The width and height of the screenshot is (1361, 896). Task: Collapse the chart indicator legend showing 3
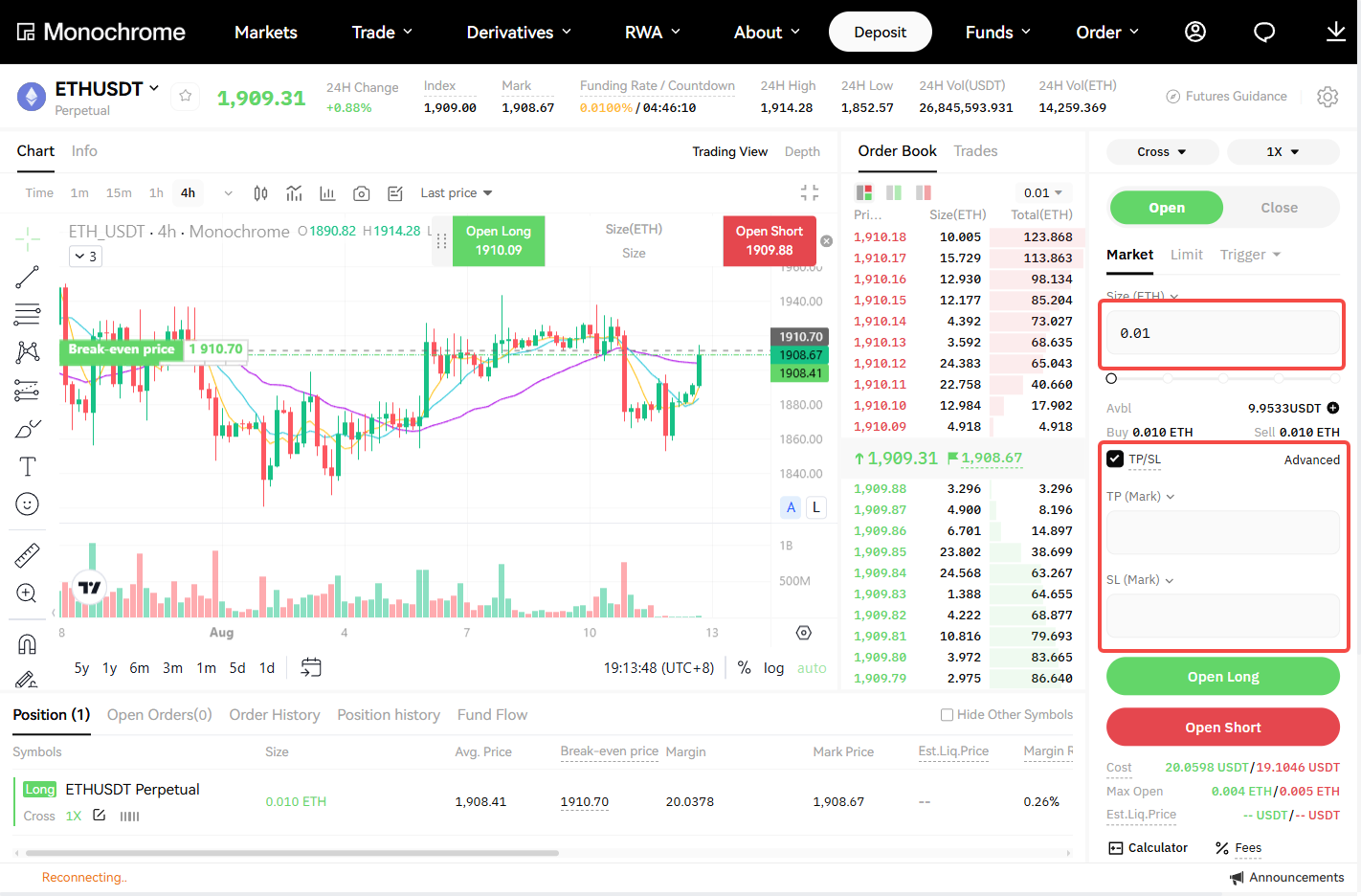coord(85,257)
